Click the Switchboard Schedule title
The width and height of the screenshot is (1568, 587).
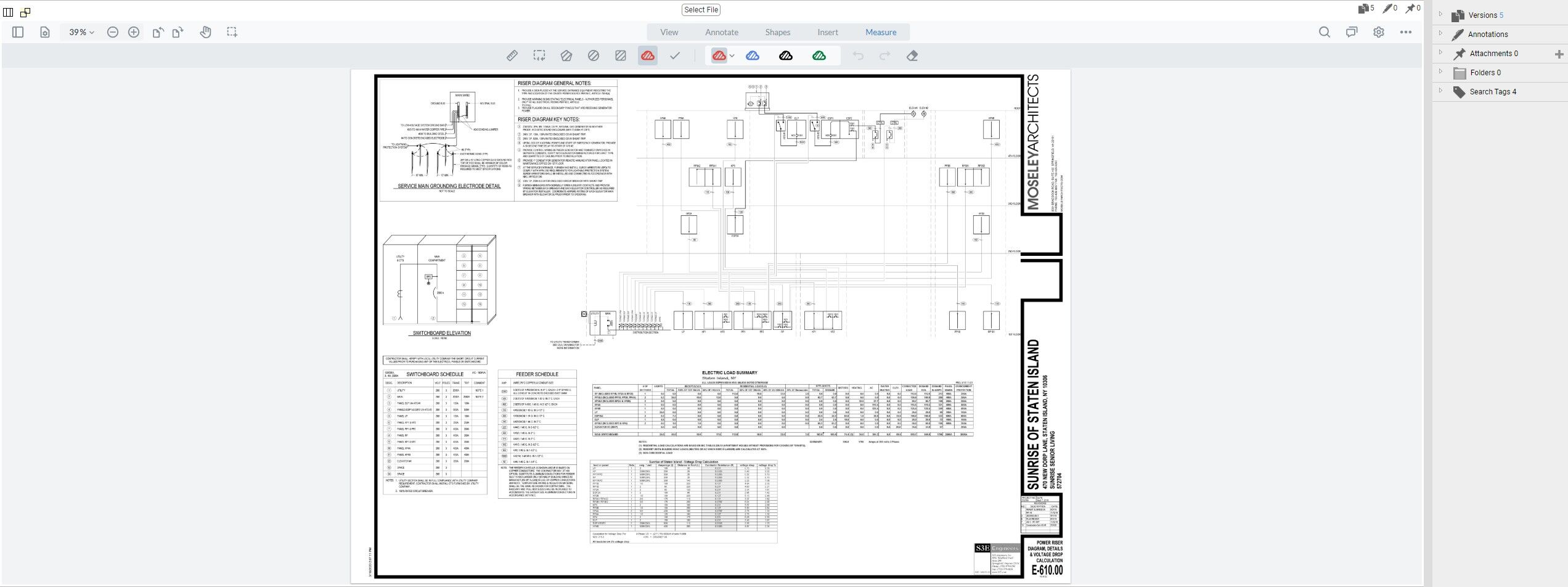click(435, 374)
